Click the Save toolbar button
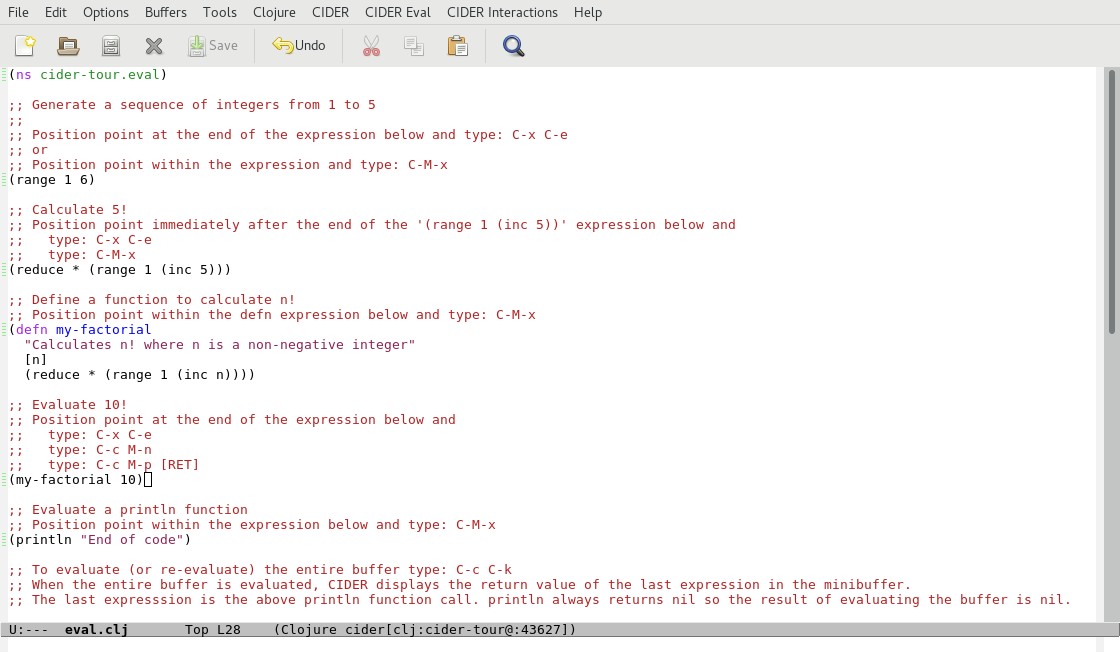This screenshot has width=1120, height=652. click(x=213, y=46)
